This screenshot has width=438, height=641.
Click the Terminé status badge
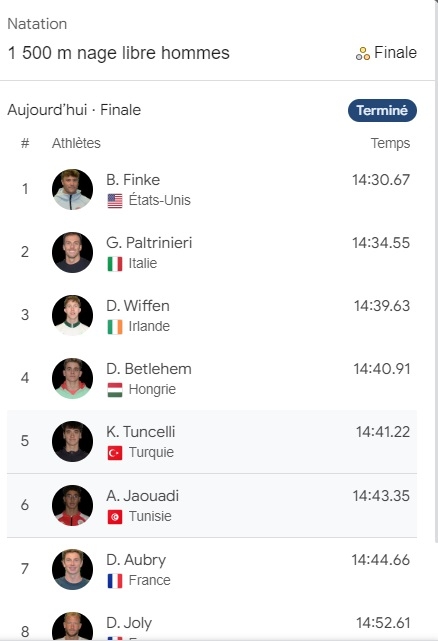(382, 110)
